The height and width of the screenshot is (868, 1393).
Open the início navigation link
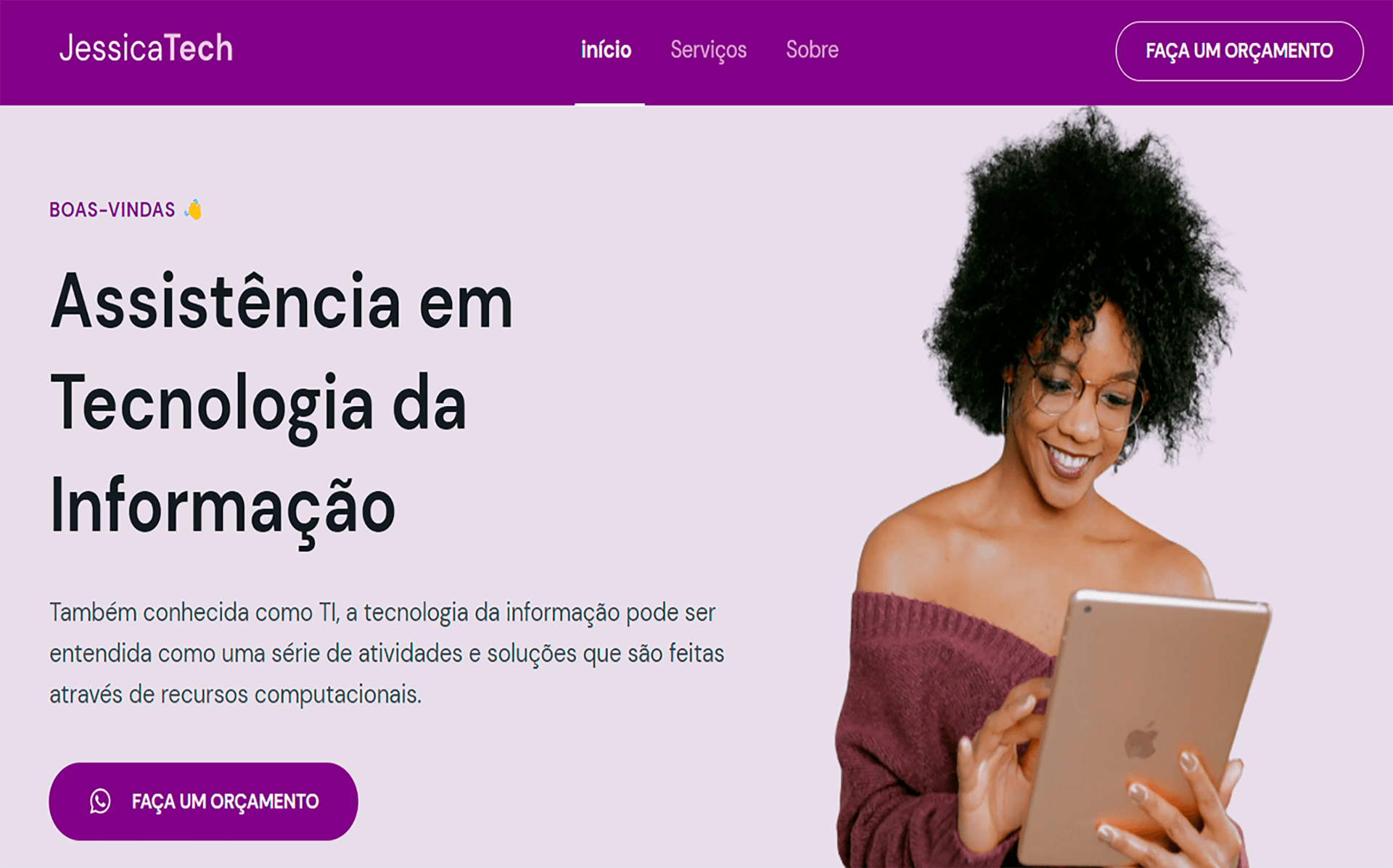(606, 49)
